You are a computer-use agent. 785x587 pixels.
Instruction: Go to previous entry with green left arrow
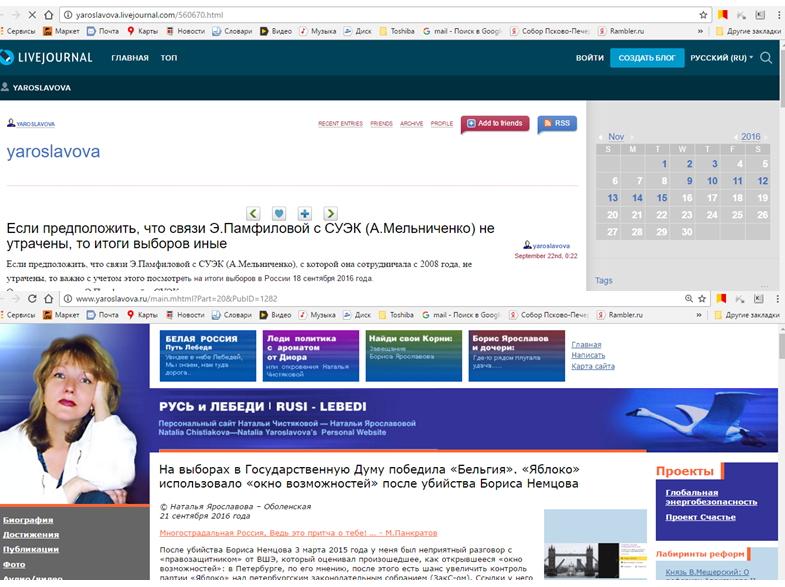(253, 214)
